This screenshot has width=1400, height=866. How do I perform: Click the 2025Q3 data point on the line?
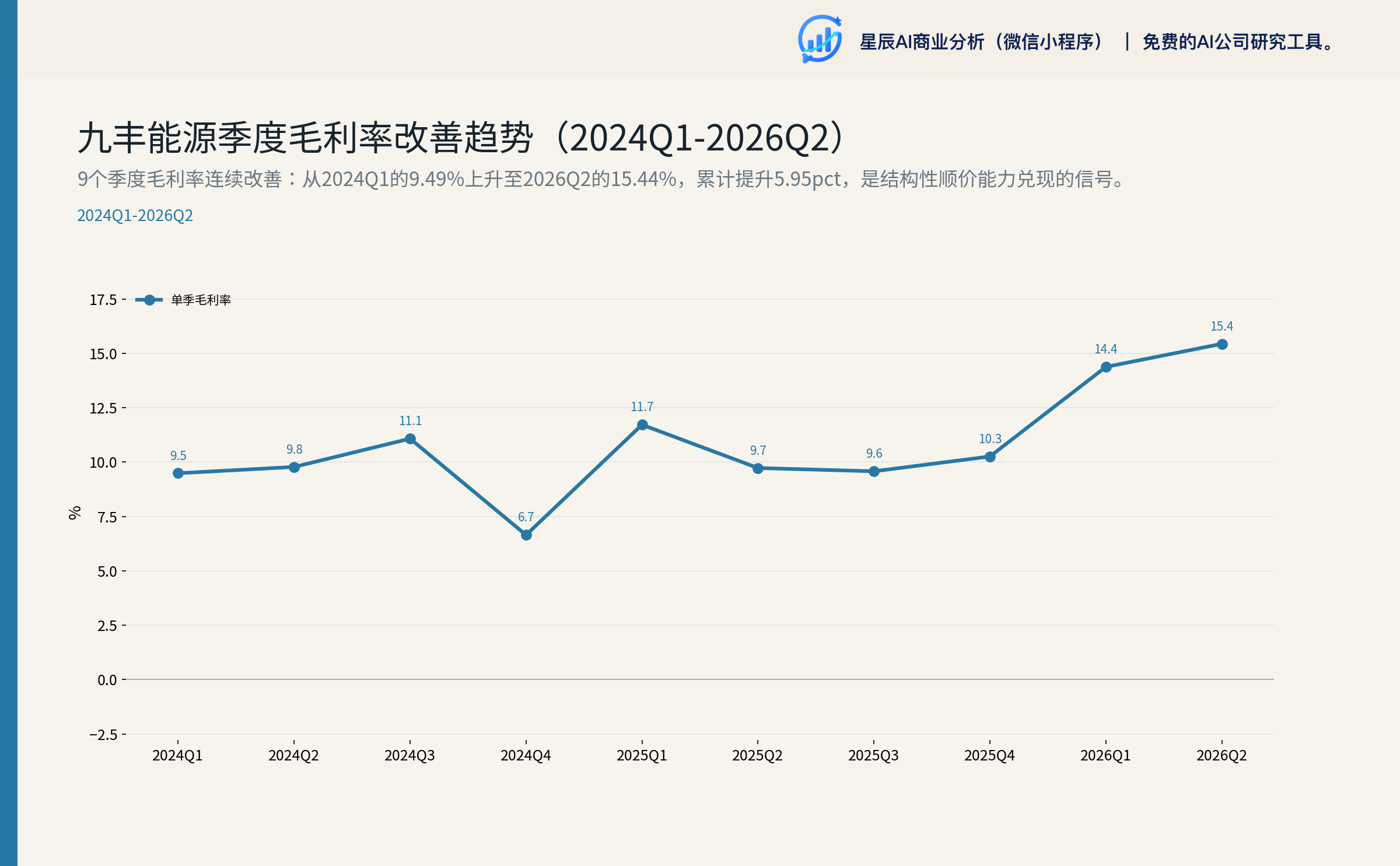click(874, 471)
